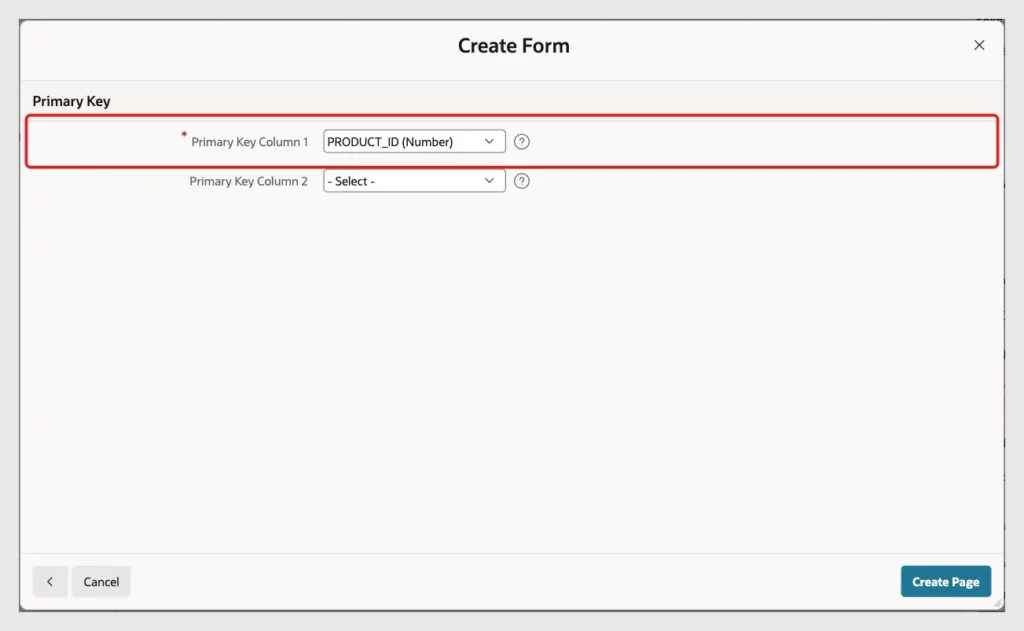
Task: Close the Create Form dialog
Action: click(979, 45)
